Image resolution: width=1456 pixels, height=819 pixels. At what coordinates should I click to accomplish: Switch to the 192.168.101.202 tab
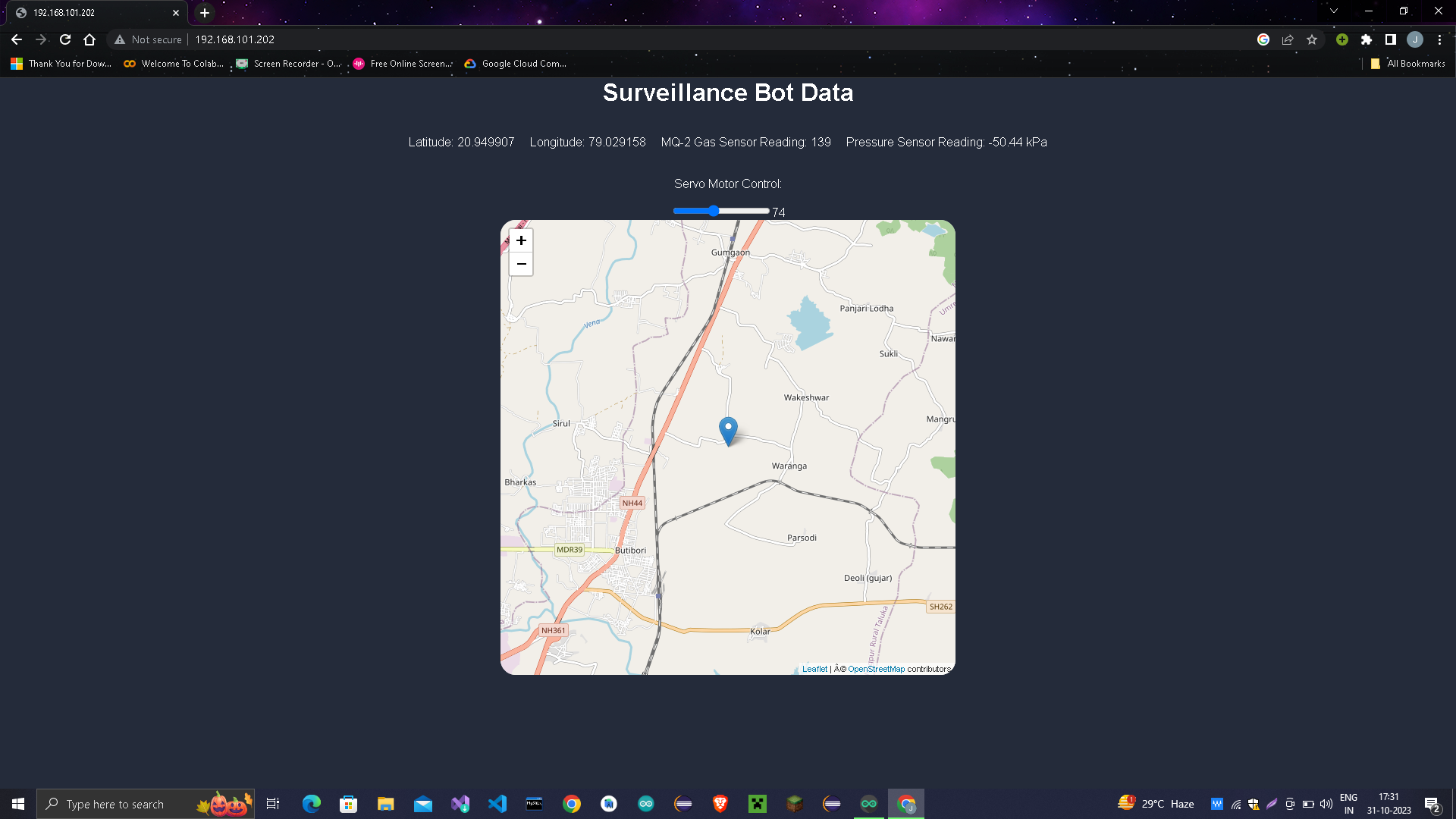point(83,12)
